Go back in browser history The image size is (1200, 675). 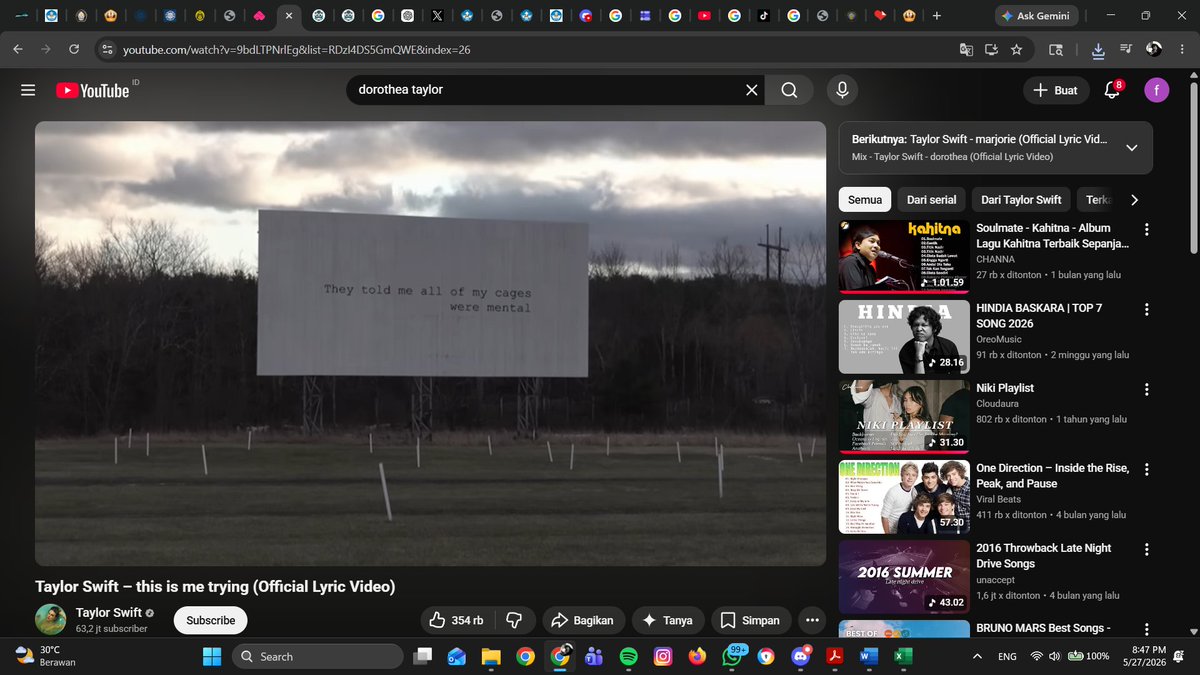pyautogui.click(x=18, y=49)
